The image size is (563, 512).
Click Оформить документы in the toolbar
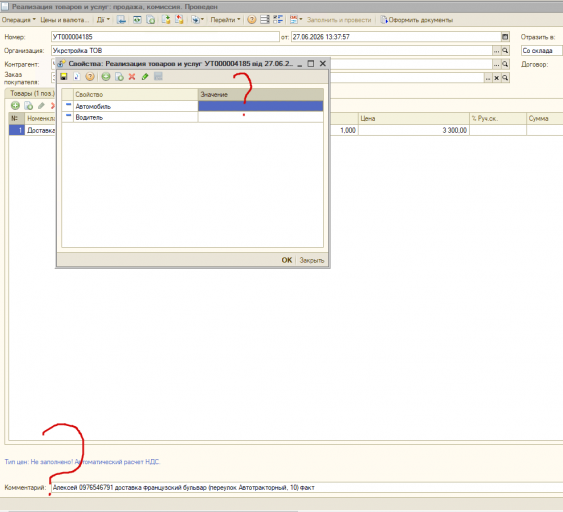click(417, 20)
